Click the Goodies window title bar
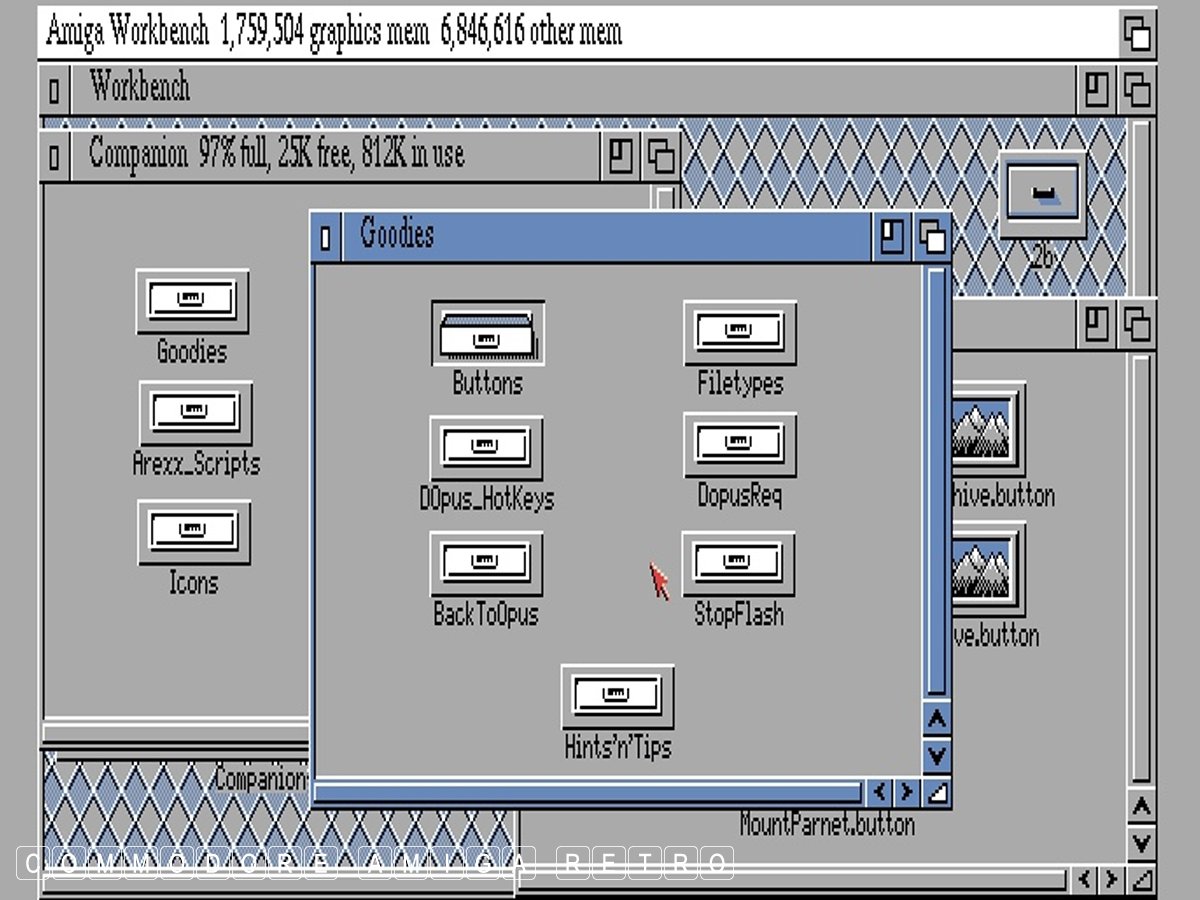Image resolution: width=1200 pixels, height=900 pixels. coord(600,237)
